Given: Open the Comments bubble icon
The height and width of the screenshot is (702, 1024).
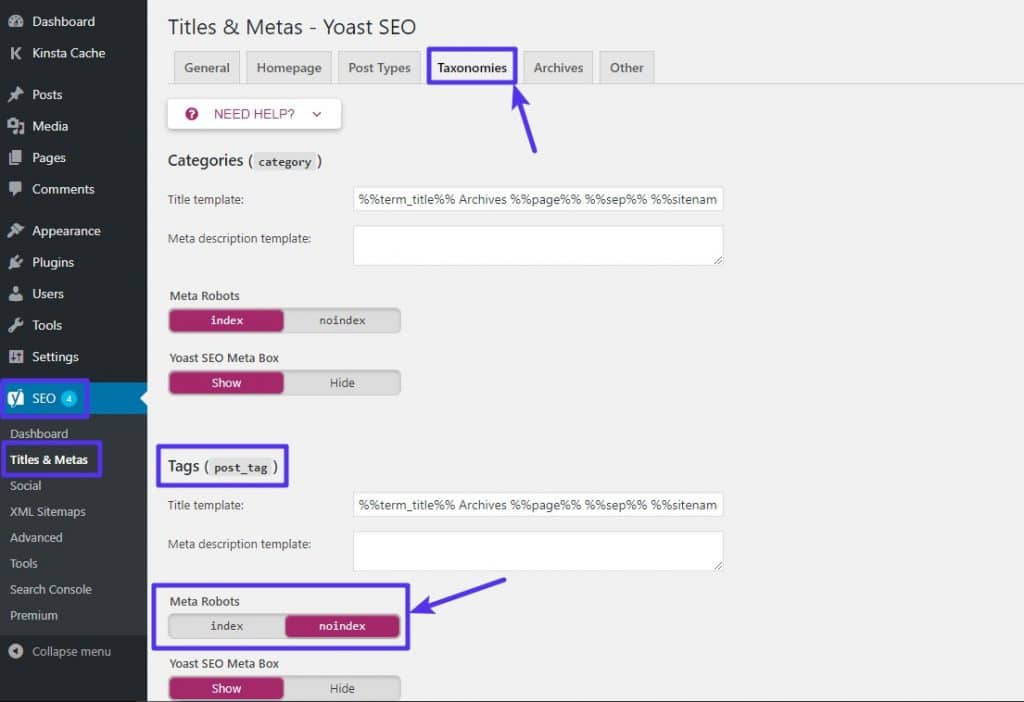Looking at the screenshot, I should tap(14, 189).
